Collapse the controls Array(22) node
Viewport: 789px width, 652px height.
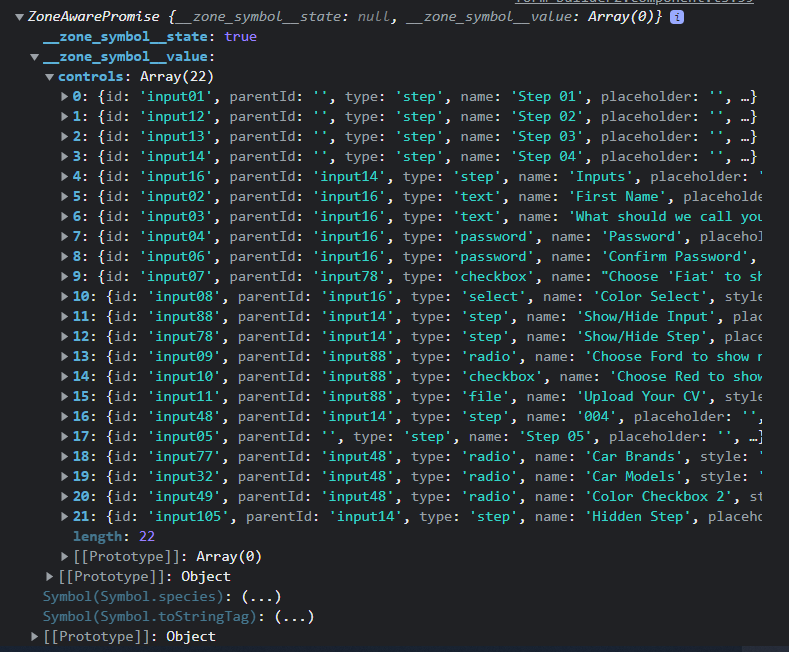pyautogui.click(x=49, y=77)
